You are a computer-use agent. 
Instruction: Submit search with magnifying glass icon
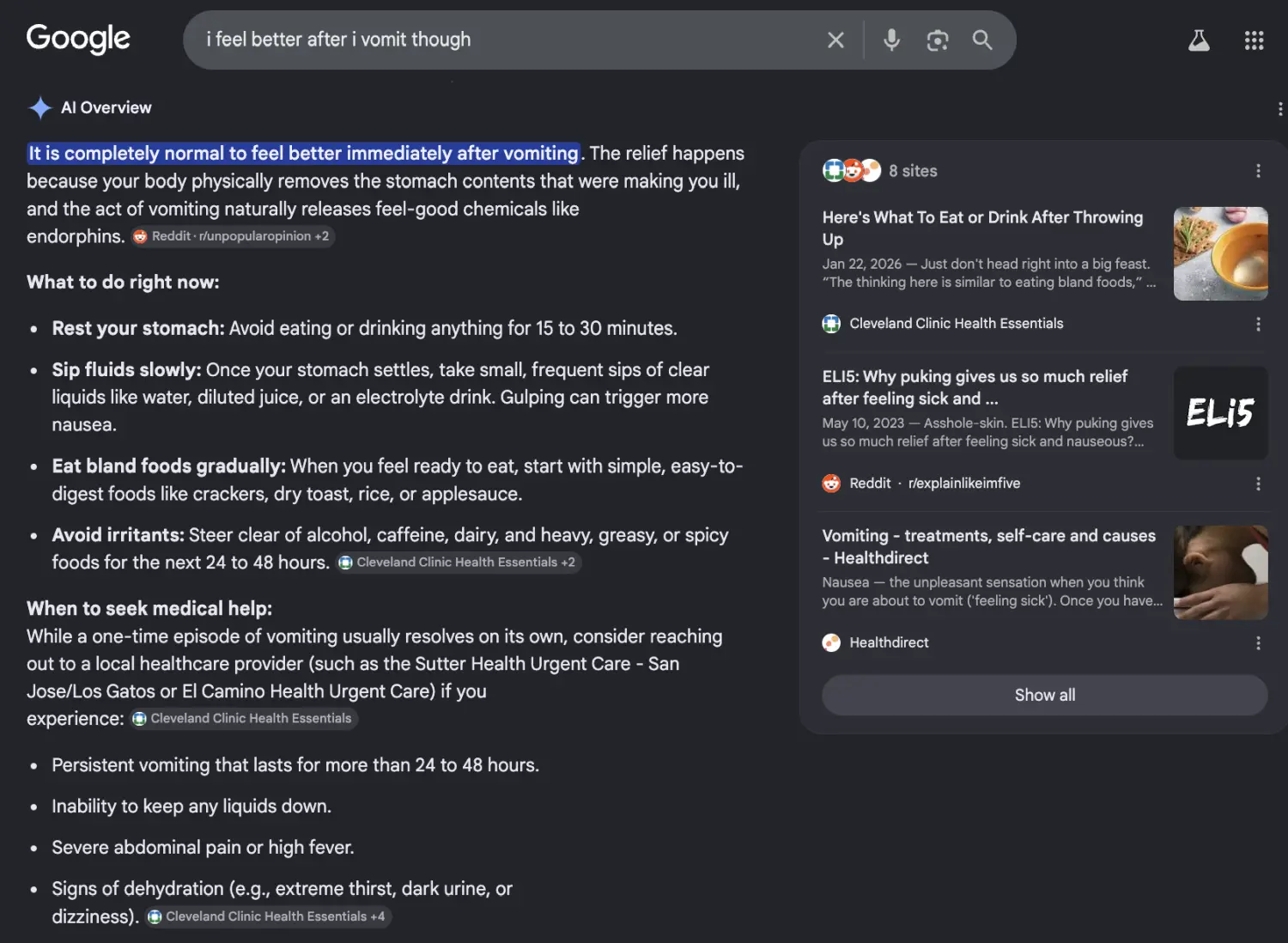(982, 40)
